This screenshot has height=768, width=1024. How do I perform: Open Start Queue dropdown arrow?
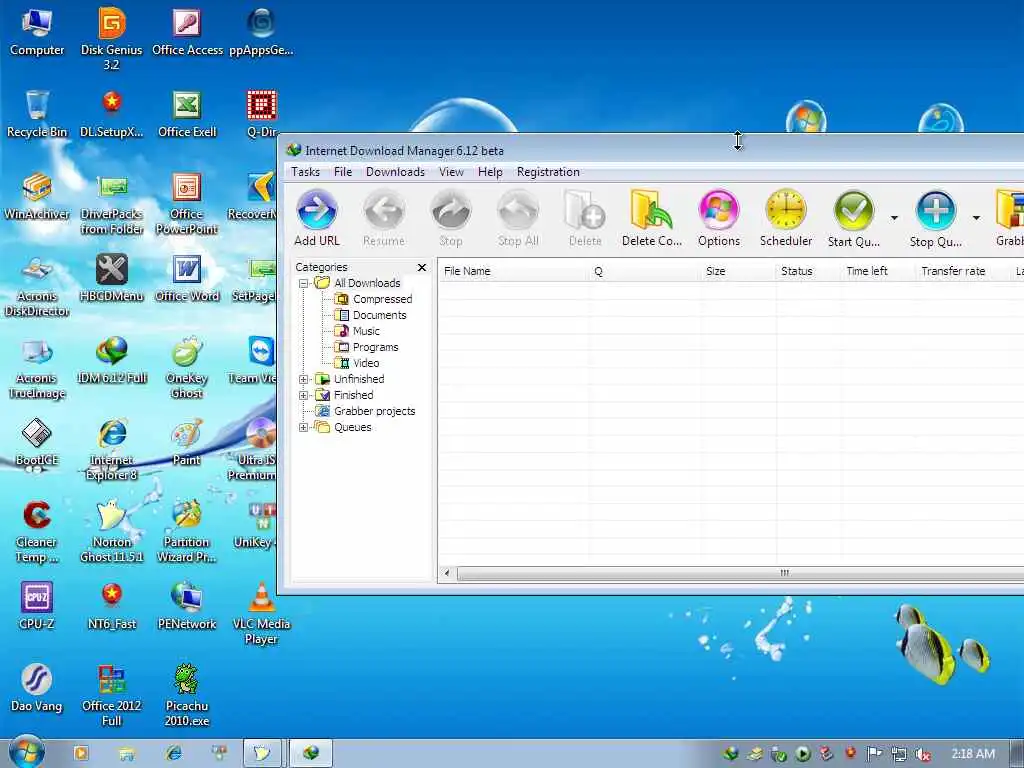point(894,218)
